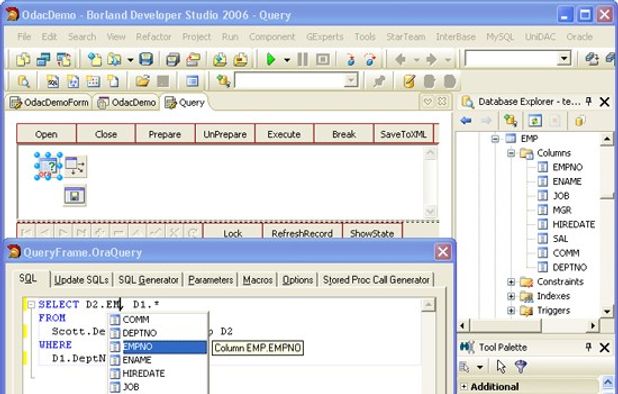618x394 pixels.
Task: Click the window form icon in second toolbar
Action: (192, 81)
